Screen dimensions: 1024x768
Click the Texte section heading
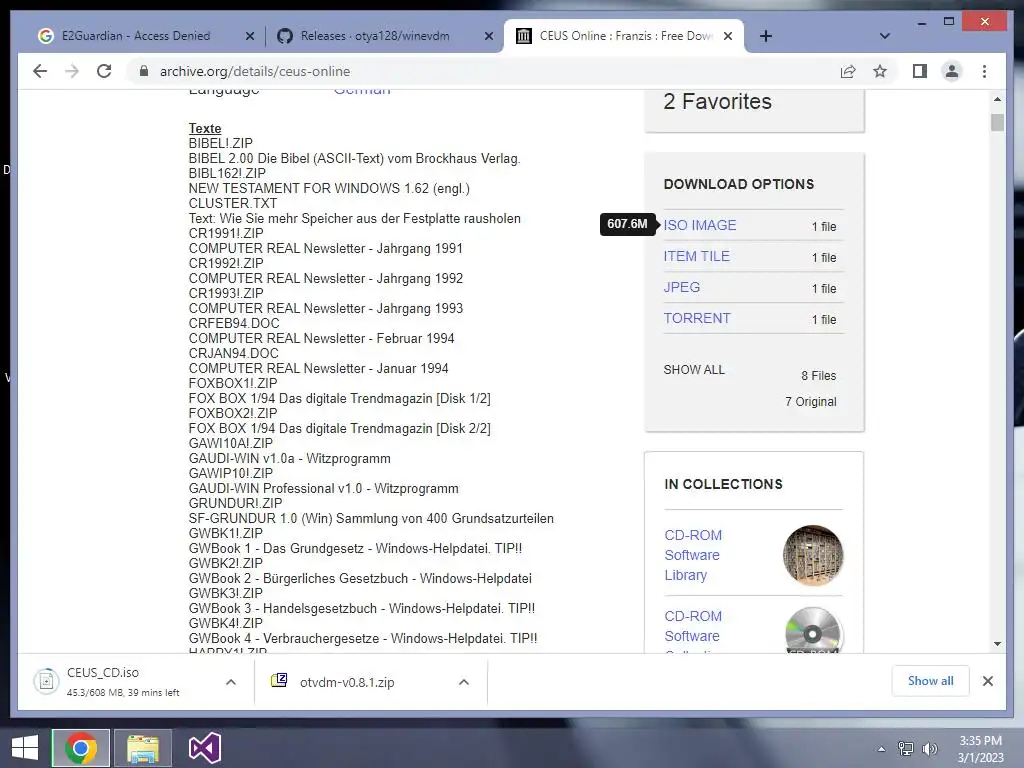pos(205,128)
